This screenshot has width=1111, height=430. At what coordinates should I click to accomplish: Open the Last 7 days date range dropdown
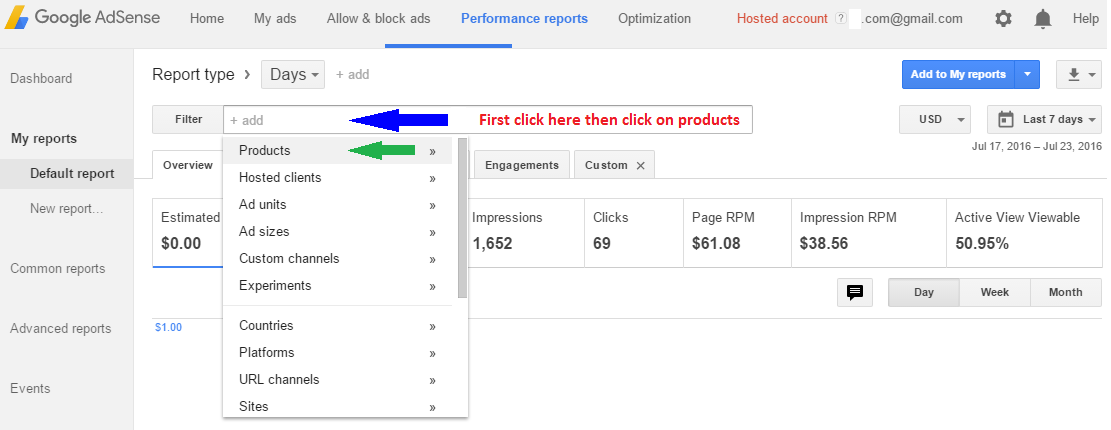(x=1044, y=120)
